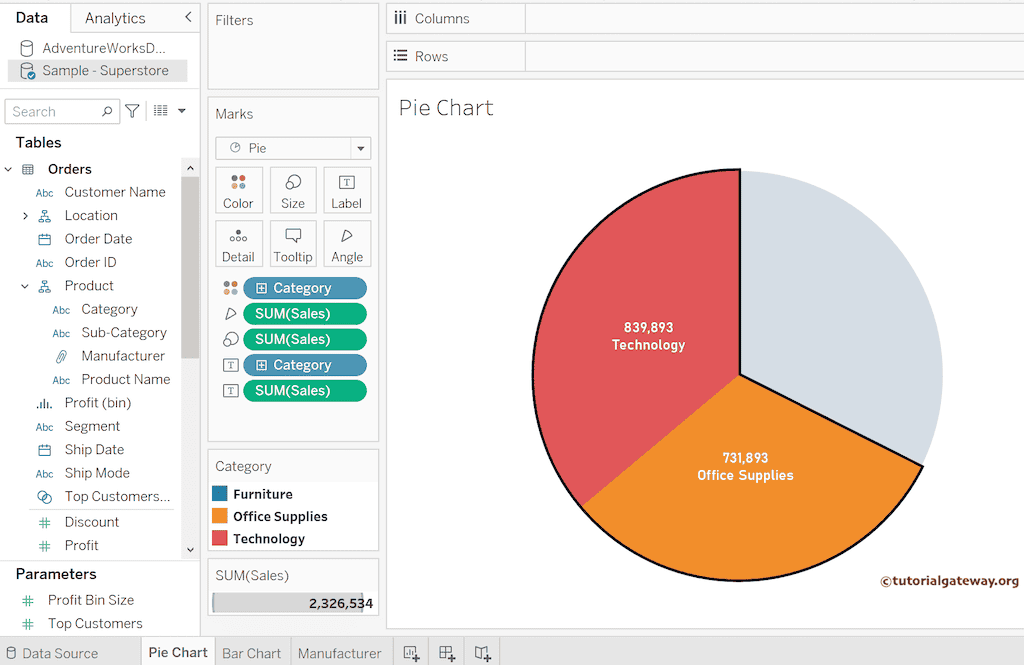Click color icon beside first Category pill
Image resolution: width=1024 pixels, height=665 pixels.
click(231, 288)
